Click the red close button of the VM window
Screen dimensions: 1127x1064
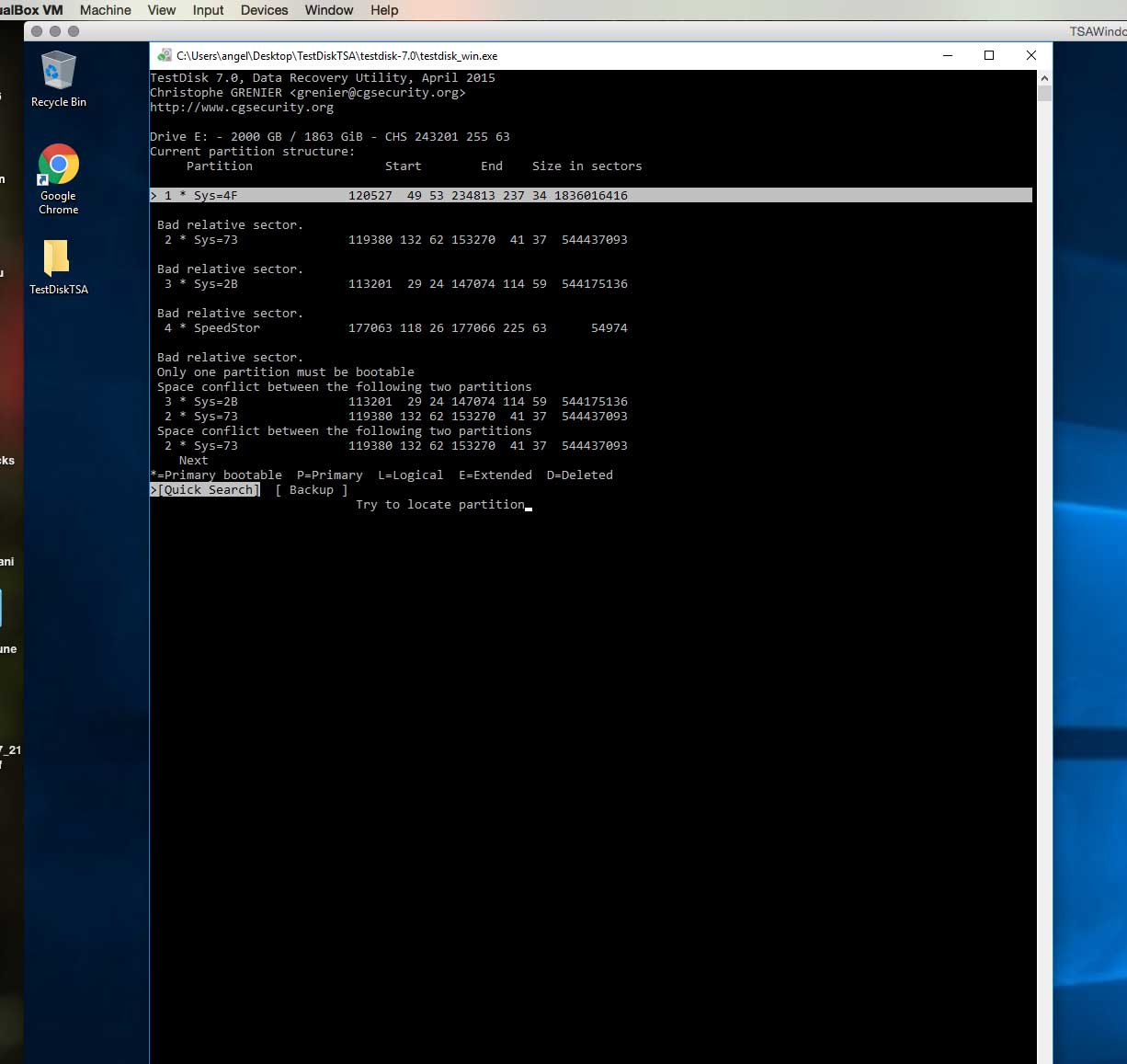pyautogui.click(x=37, y=31)
